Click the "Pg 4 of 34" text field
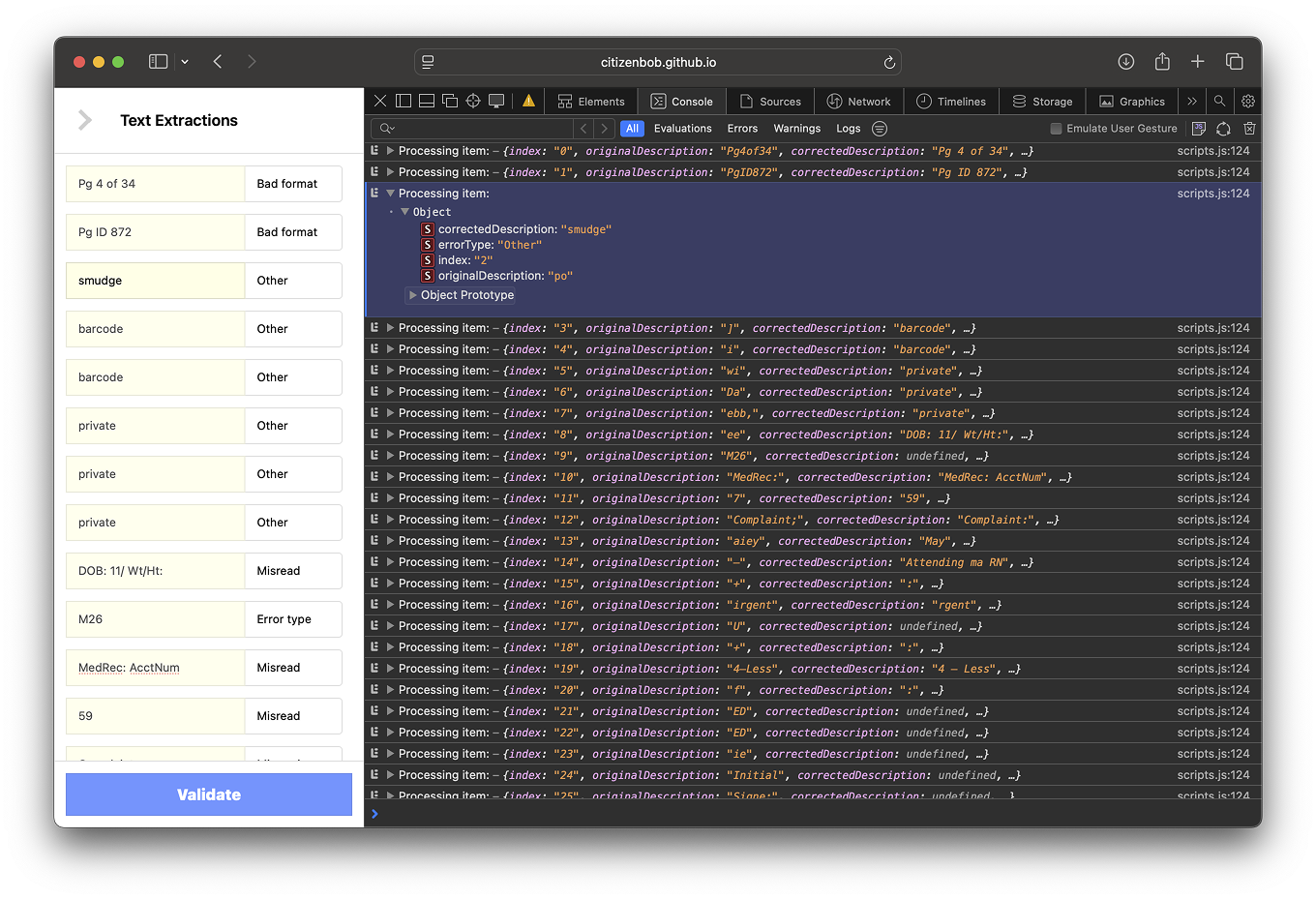 point(155,184)
